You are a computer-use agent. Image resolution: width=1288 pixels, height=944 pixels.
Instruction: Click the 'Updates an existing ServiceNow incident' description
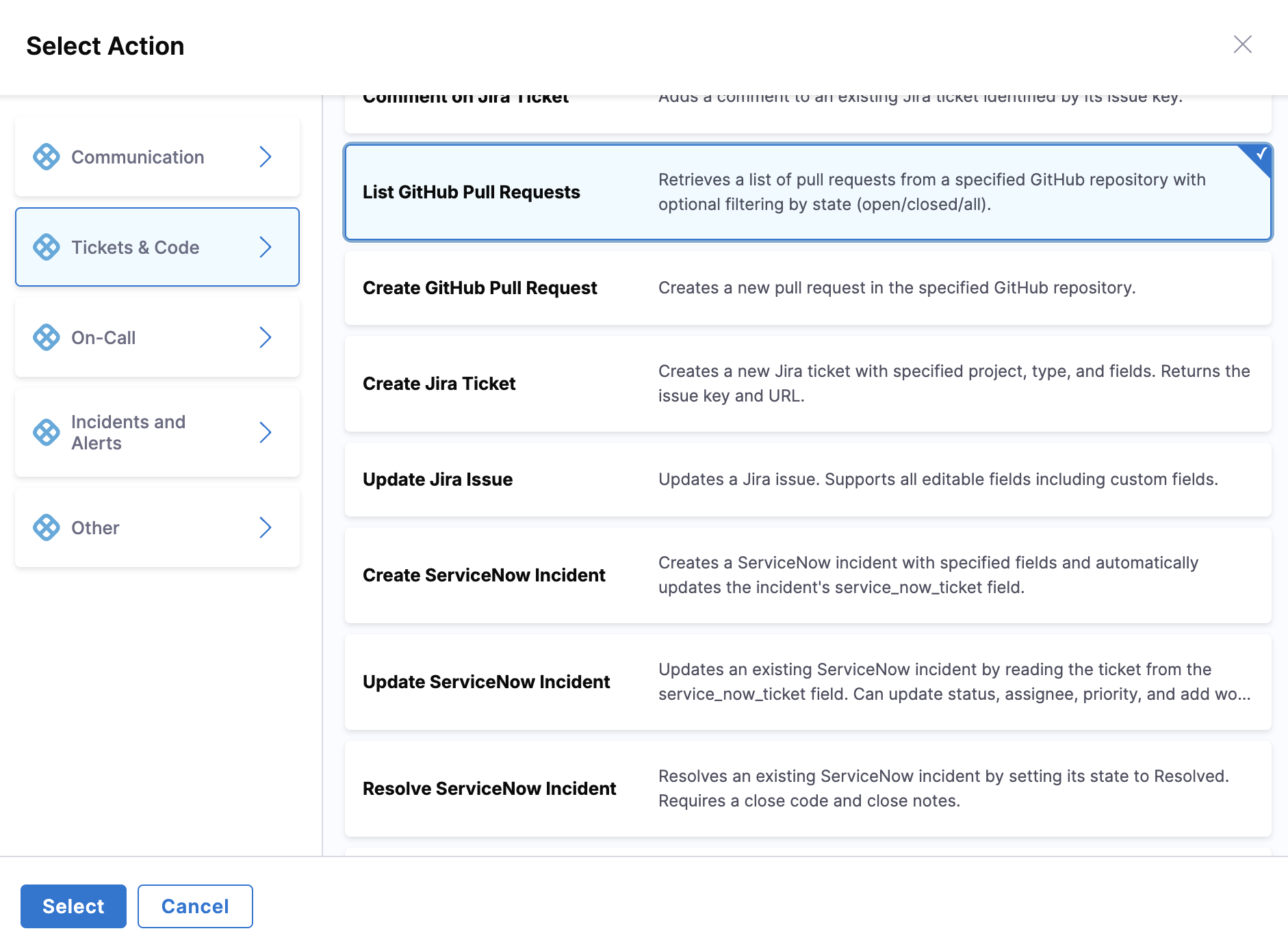click(955, 682)
